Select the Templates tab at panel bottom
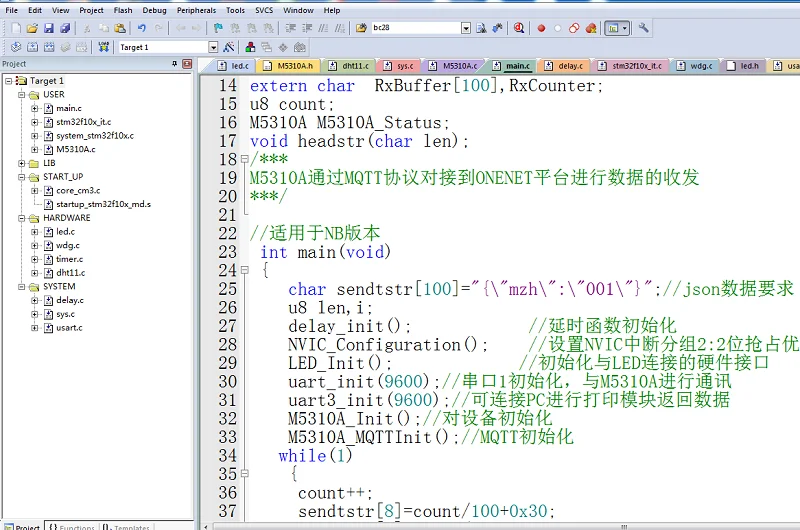This screenshot has height=530, width=800. (126, 527)
